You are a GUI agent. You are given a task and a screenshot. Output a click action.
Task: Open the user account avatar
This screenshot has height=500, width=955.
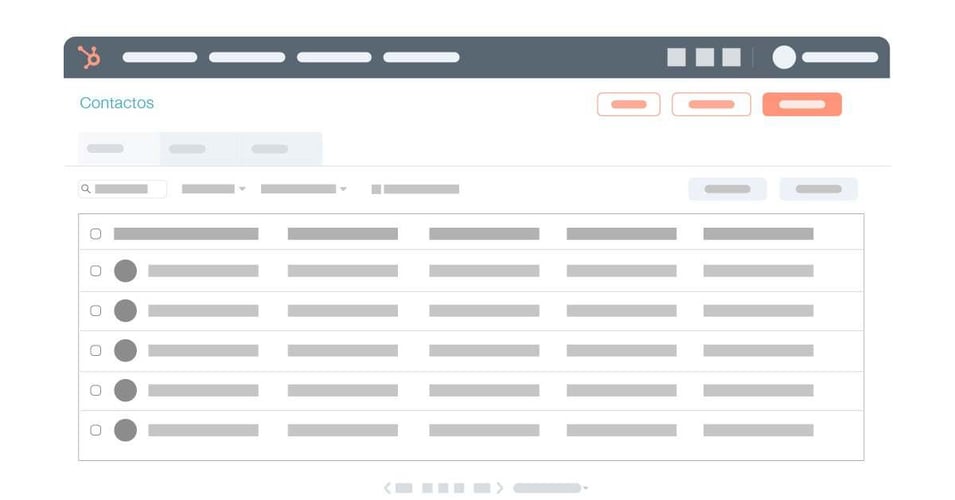pos(784,58)
